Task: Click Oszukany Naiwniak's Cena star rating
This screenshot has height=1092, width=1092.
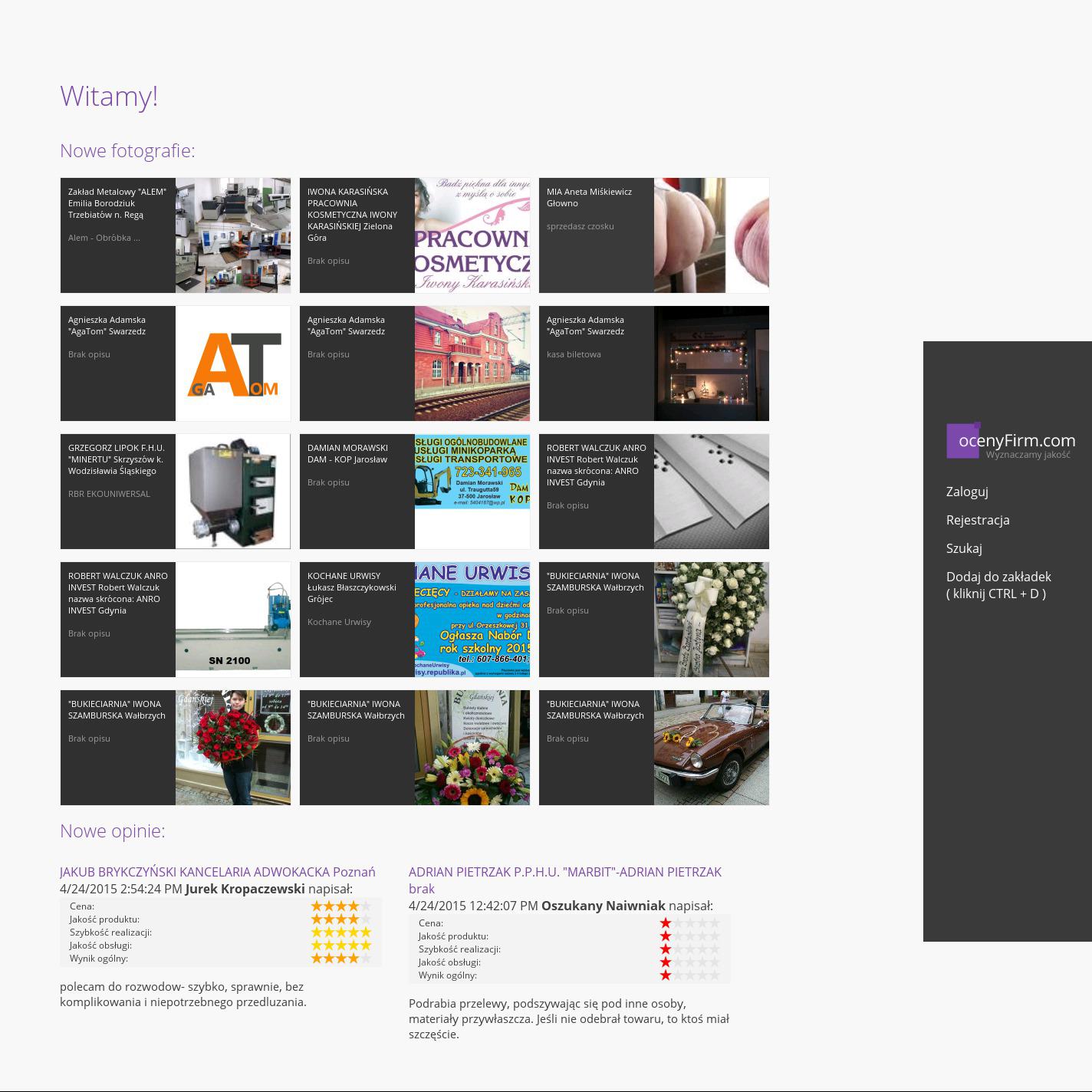Action: point(690,923)
